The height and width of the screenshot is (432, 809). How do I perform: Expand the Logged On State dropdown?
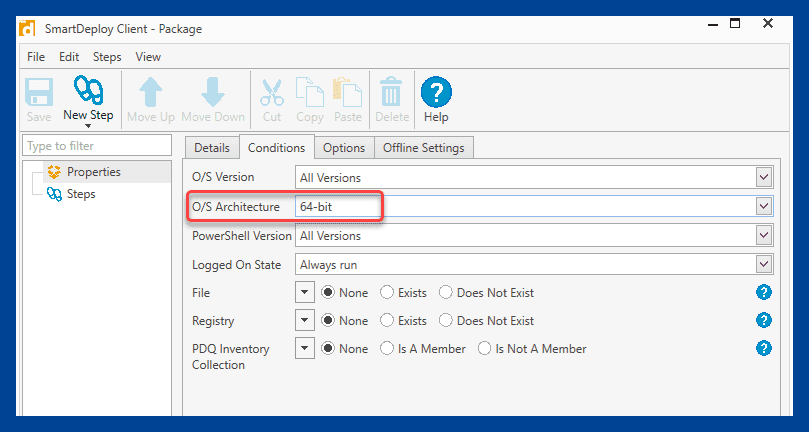click(764, 265)
